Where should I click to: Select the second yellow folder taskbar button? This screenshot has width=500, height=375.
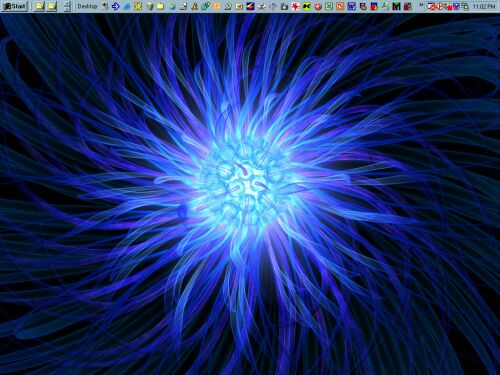[x=52, y=6]
